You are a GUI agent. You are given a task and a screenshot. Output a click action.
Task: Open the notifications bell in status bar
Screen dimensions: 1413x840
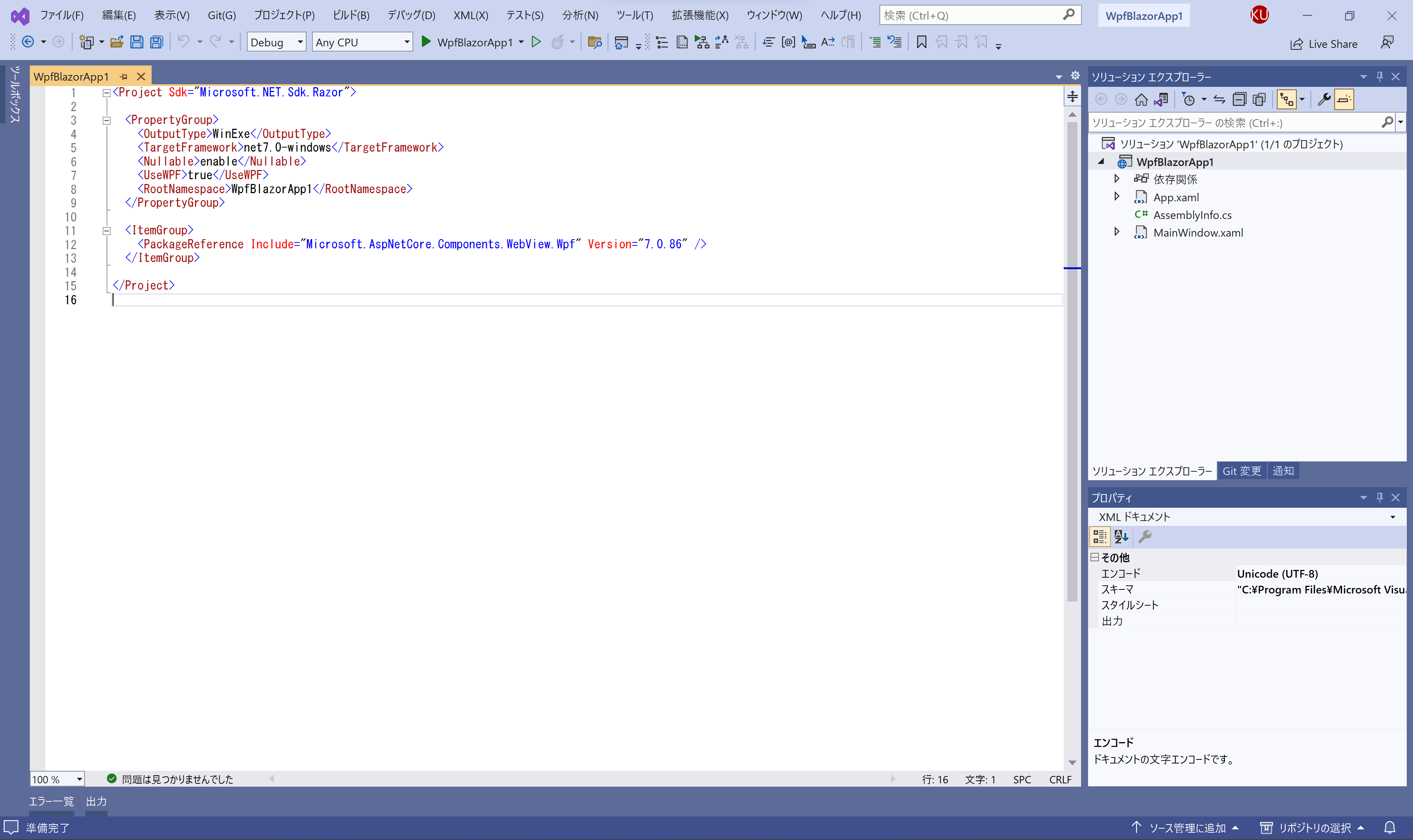pos(1390,827)
